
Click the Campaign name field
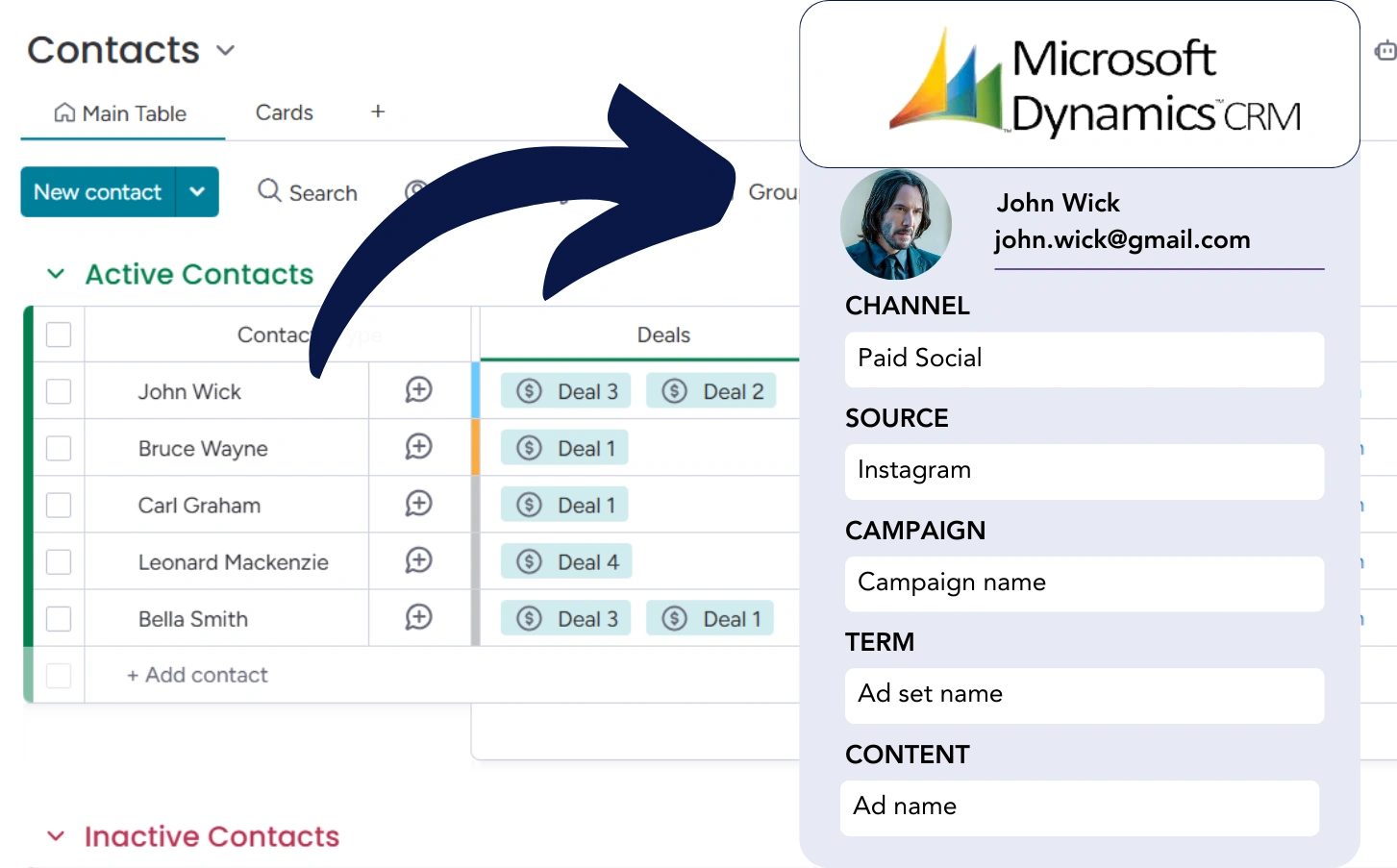click(1084, 583)
